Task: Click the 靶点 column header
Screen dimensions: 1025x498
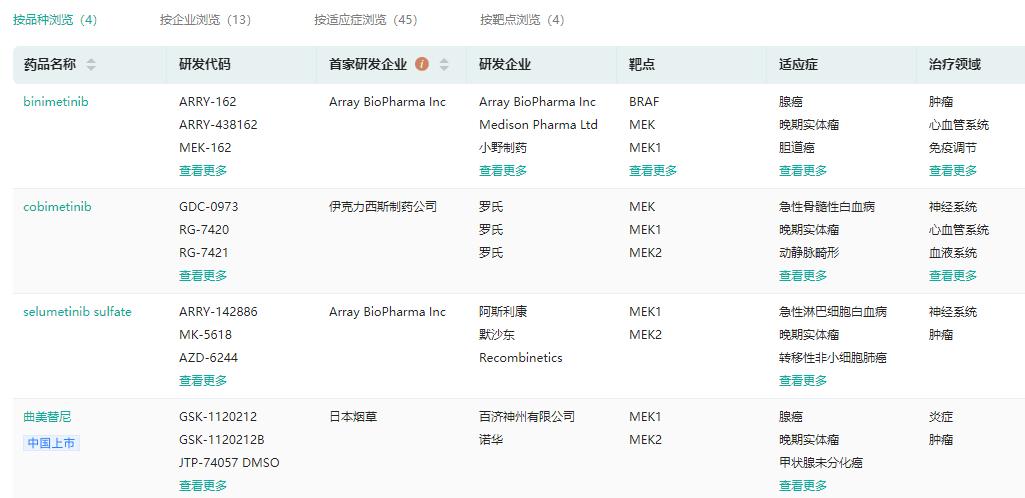Action: point(642,65)
